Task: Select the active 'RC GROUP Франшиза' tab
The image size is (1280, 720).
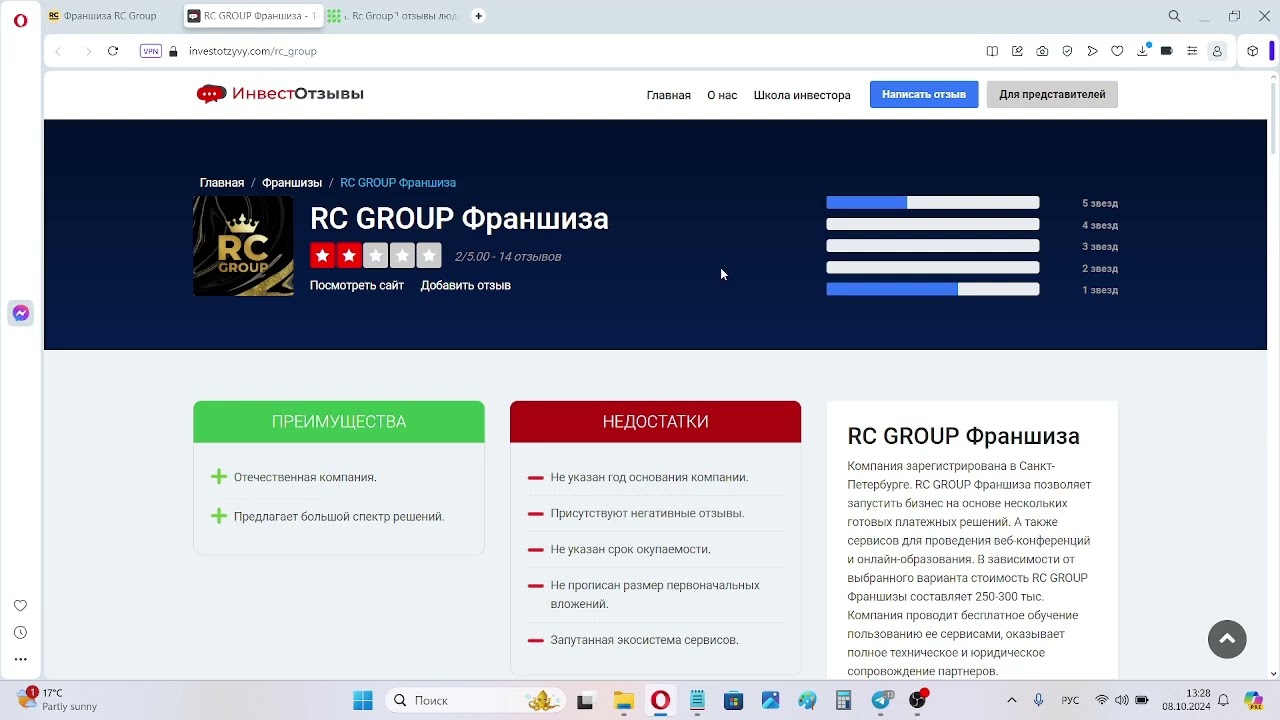Action: (252, 16)
